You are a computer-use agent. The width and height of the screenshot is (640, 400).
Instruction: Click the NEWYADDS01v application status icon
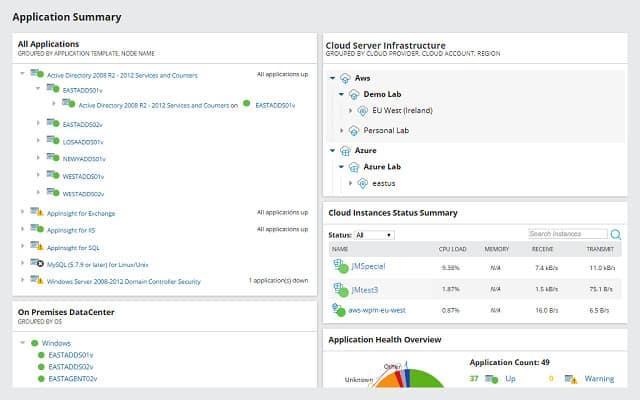click(53, 157)
